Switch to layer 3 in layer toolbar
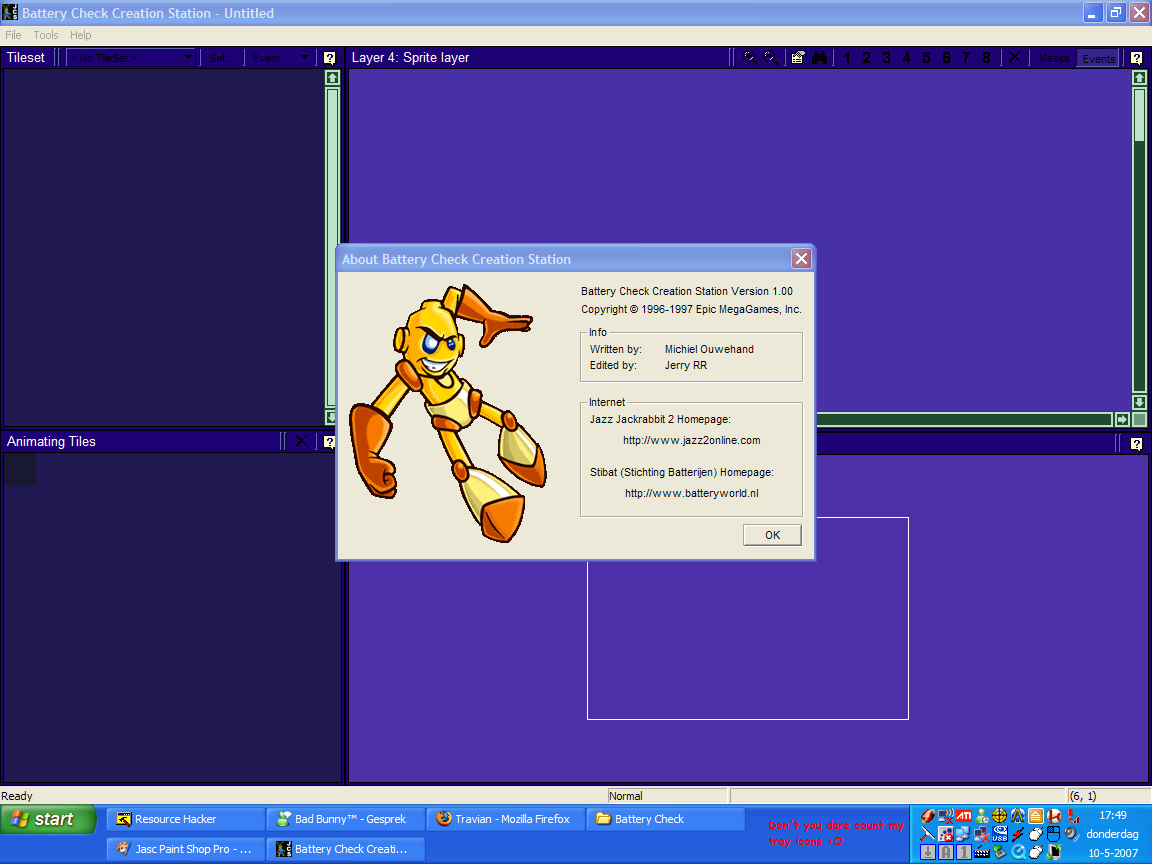The height and width of the screenshot is (864, 1152). pyautogui.click(x=887, y=57)
